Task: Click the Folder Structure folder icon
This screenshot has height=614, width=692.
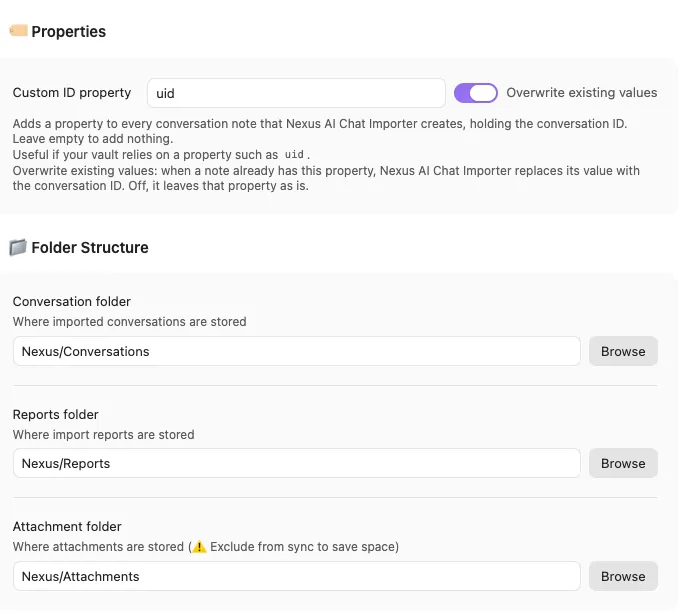Action: tap(18, 248)
